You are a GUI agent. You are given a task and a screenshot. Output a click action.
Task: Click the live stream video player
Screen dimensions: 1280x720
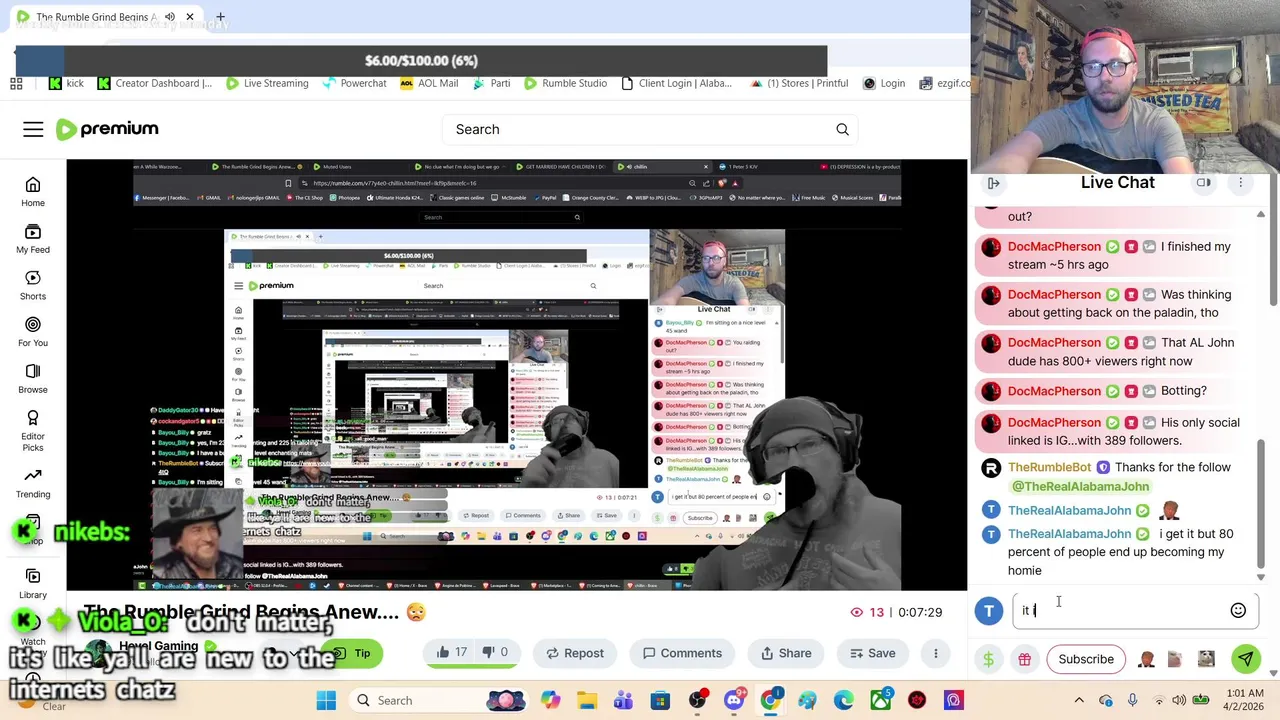[x=517, y=375]
